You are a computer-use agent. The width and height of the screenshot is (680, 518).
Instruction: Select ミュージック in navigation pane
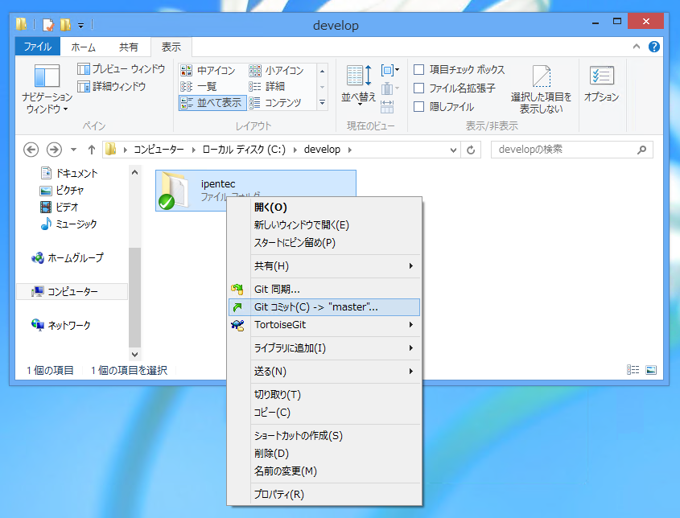coord(69,224)
